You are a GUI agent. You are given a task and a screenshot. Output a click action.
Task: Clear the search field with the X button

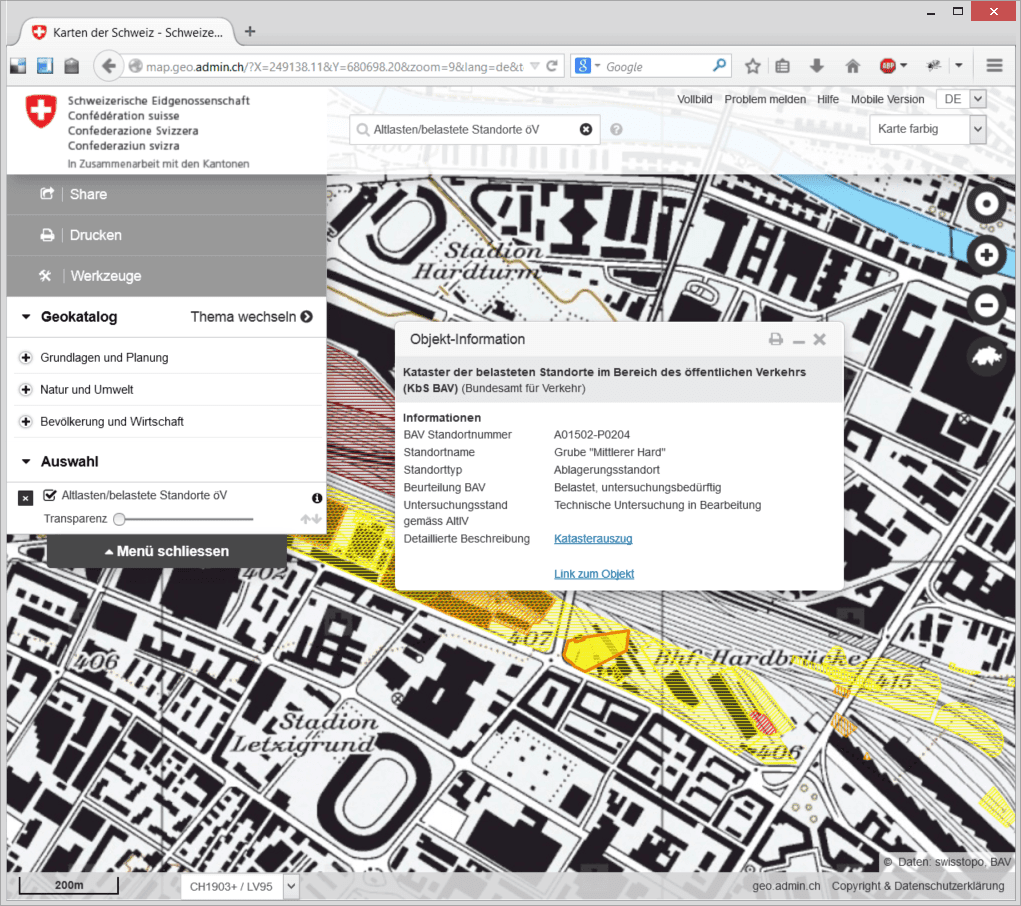[x=584, y=129]
